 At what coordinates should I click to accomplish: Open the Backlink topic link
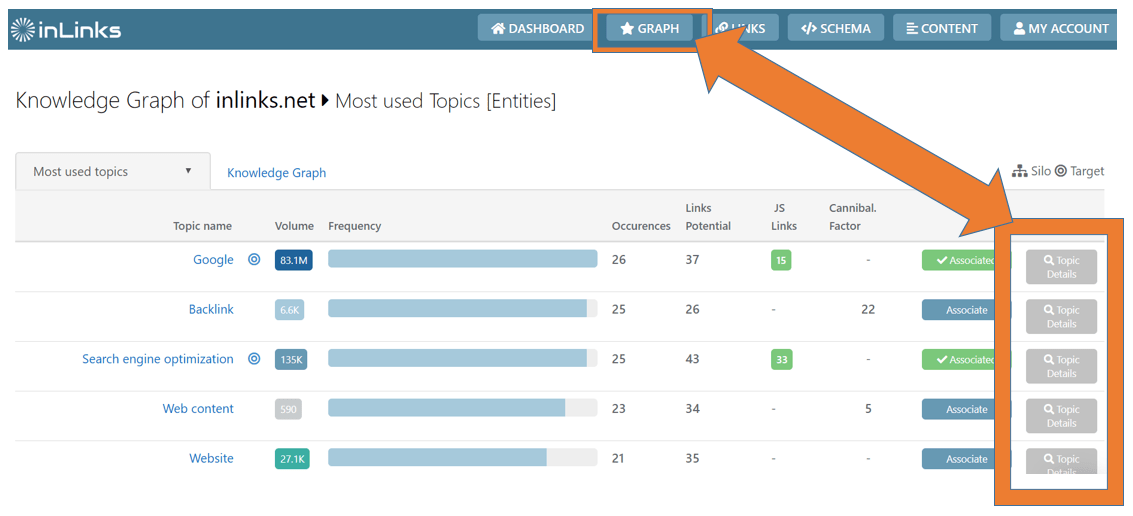(211, 309)
